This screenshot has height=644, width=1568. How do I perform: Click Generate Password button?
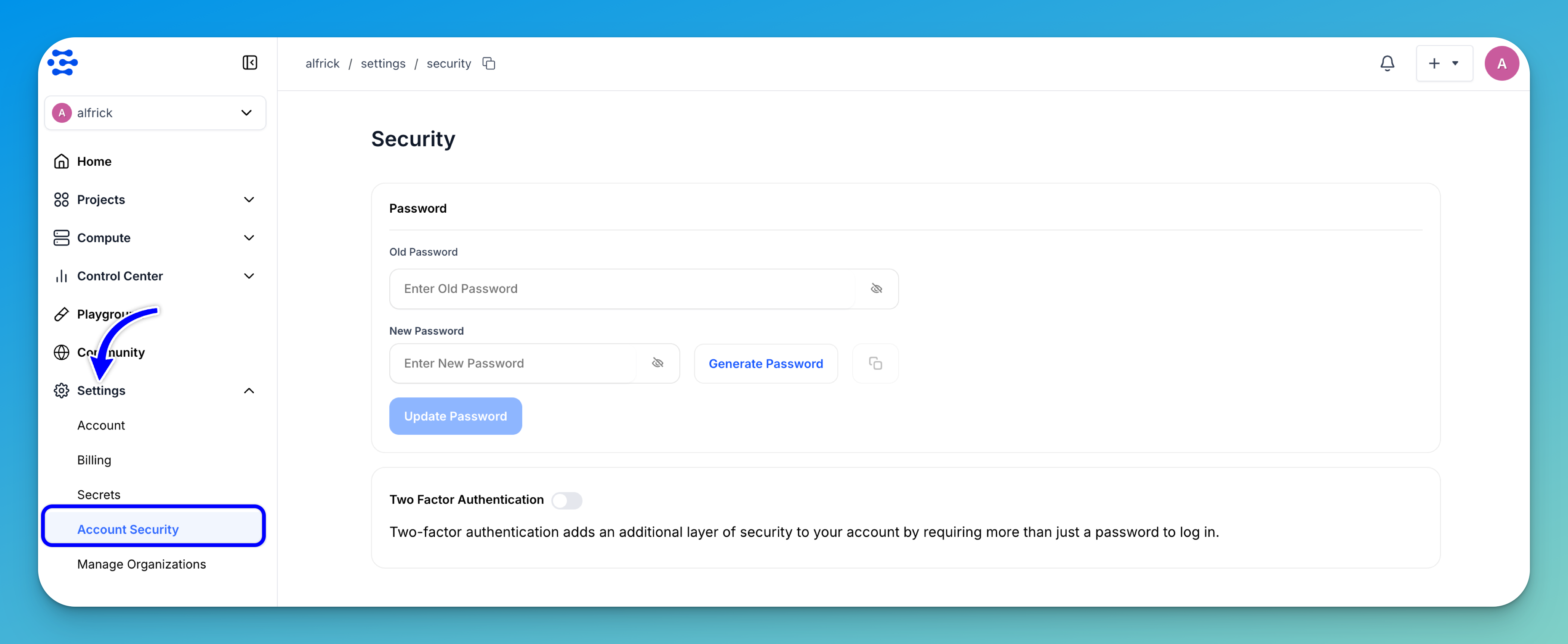point(765,363)
